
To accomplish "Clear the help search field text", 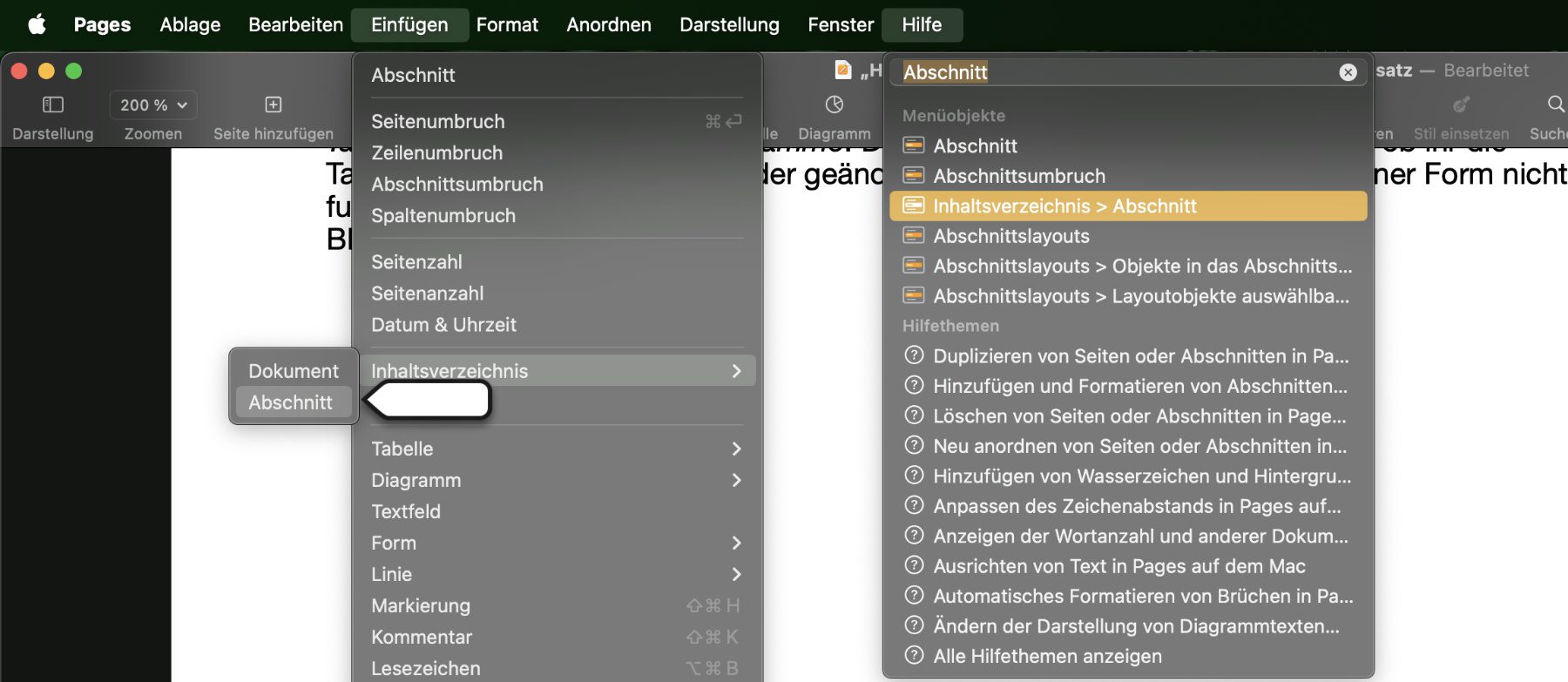I will 1348,72.
